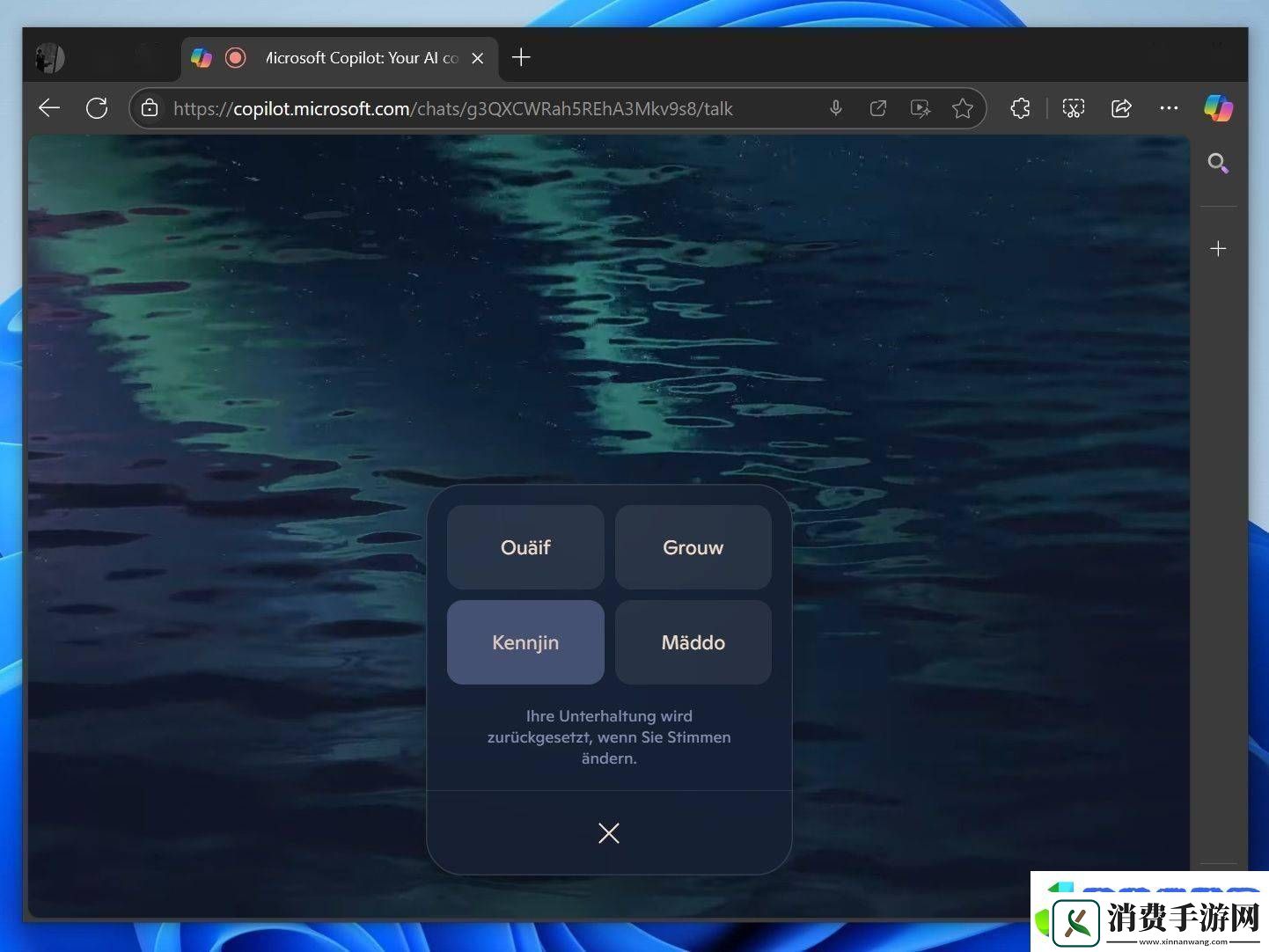
Task: Add this page to favorites with star
Action: tap(962, 108)
